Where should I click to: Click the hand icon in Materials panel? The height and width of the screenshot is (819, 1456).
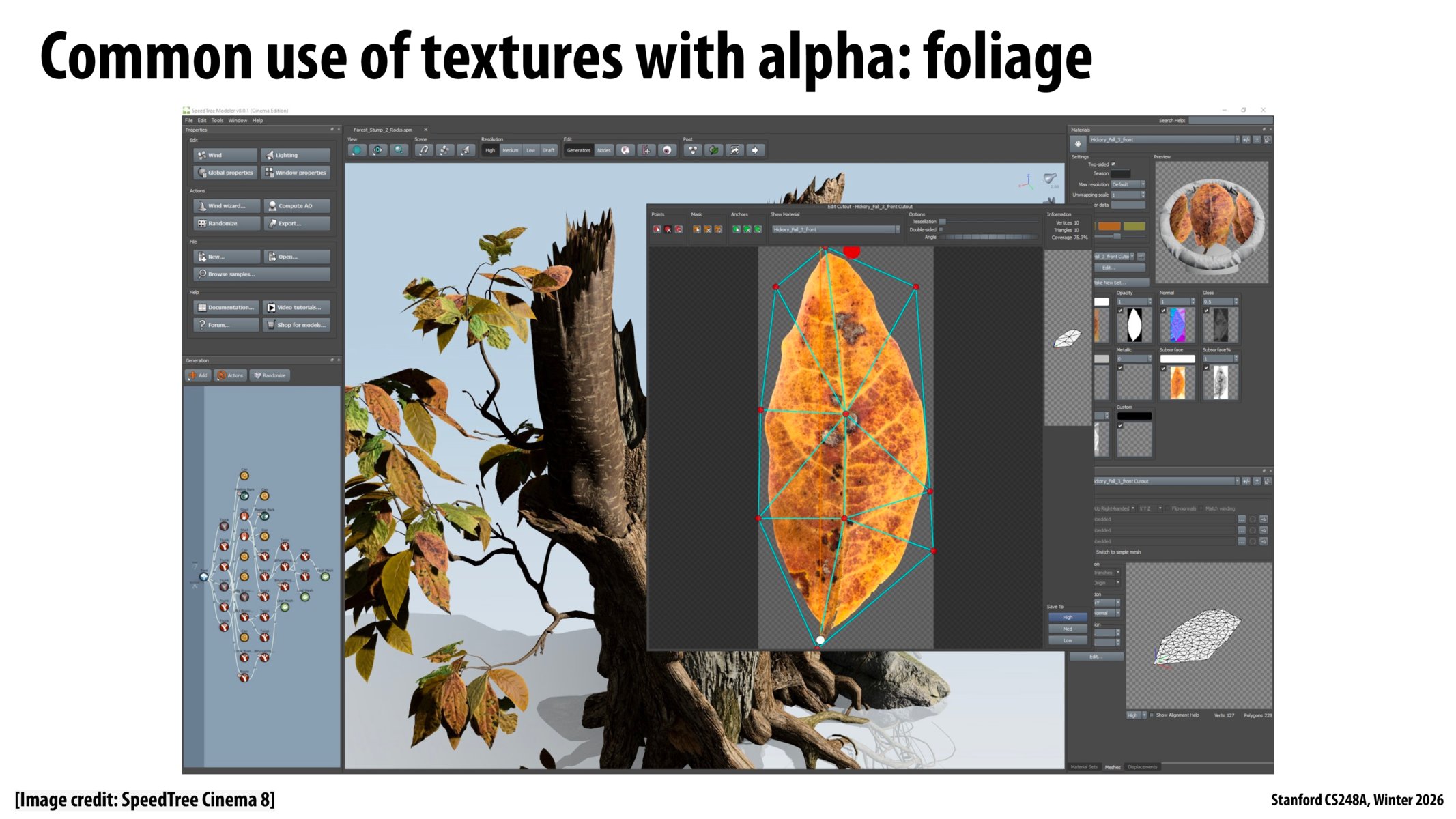pyautogui.click(x=1078, y=144)
